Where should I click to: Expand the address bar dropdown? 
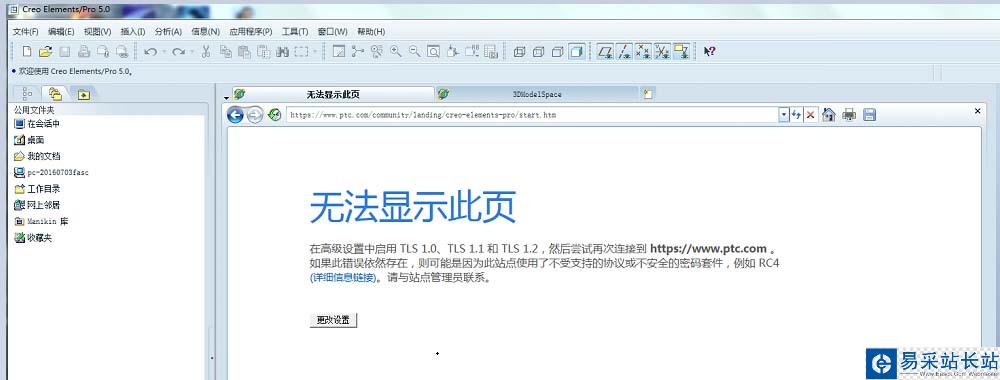click(x=784, y=115)
